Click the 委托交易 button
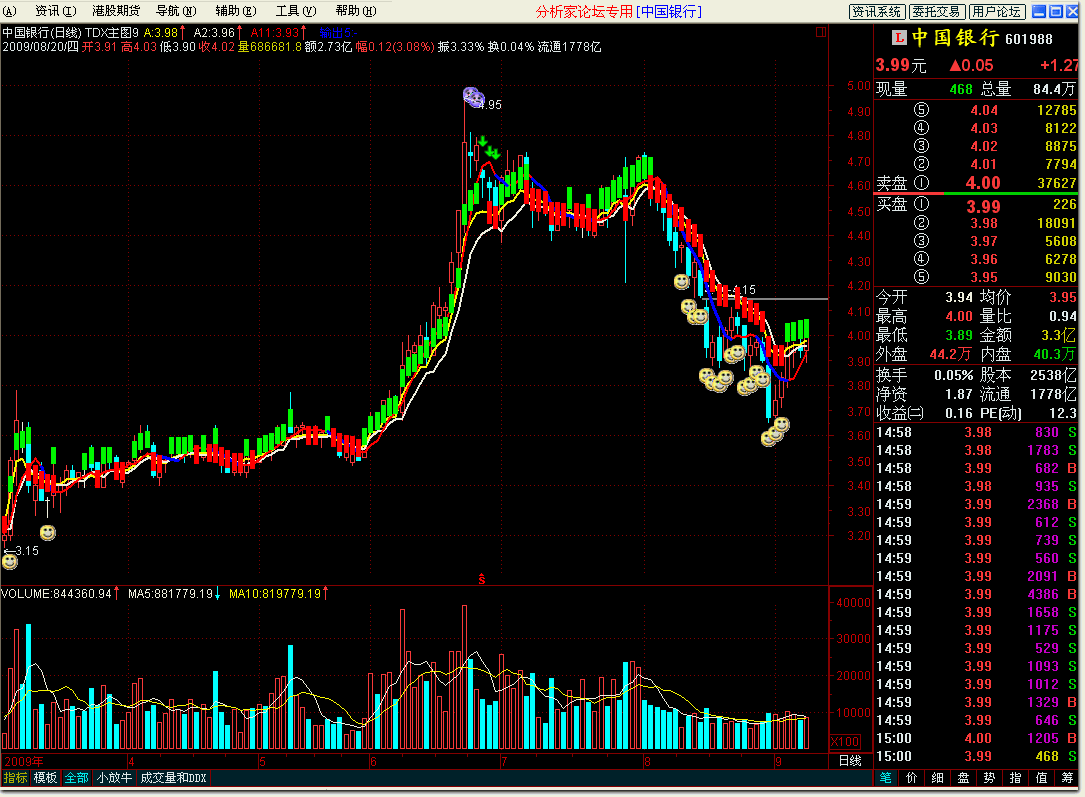1085x797 pixels. coord(936,12)
